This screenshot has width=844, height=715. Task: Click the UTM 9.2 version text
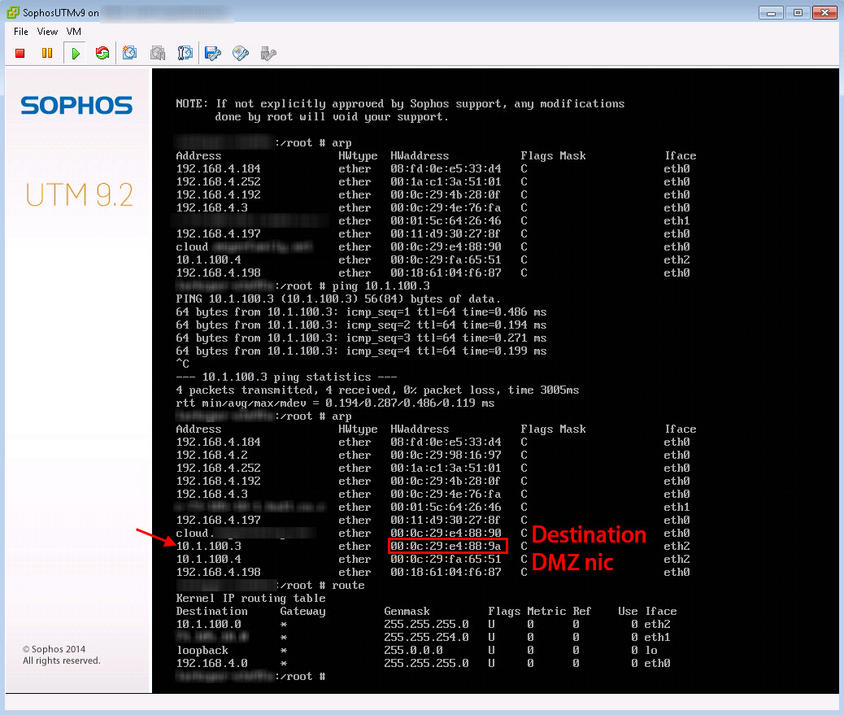pos(79,195)
